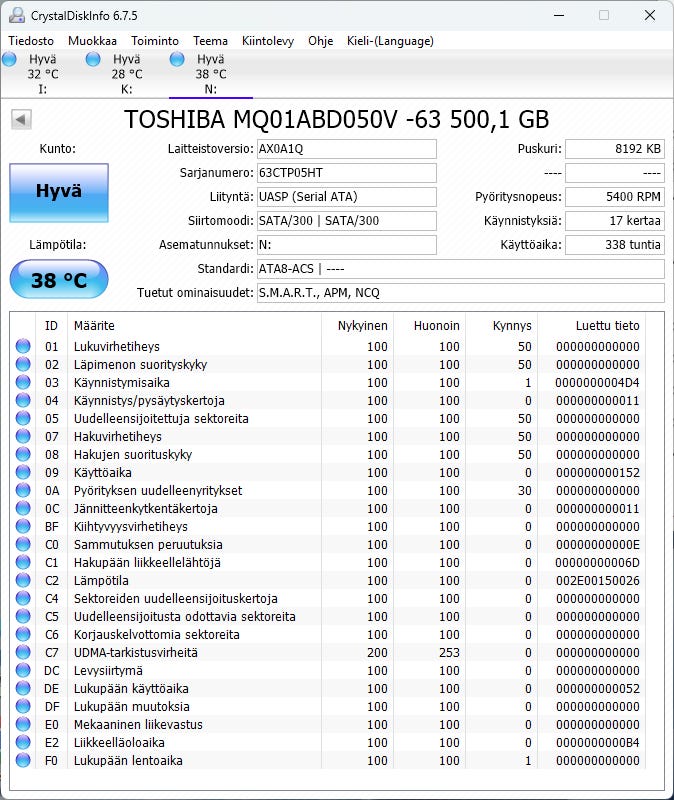Open the Kieli-(Language) menu
Viewport: 674px width, 800px height.
[390, 41]
